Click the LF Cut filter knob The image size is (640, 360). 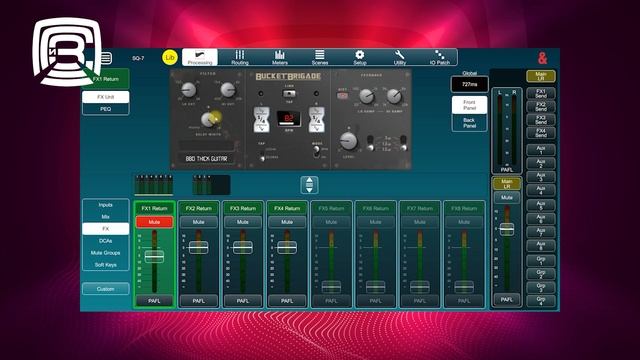tap(189, 90)
